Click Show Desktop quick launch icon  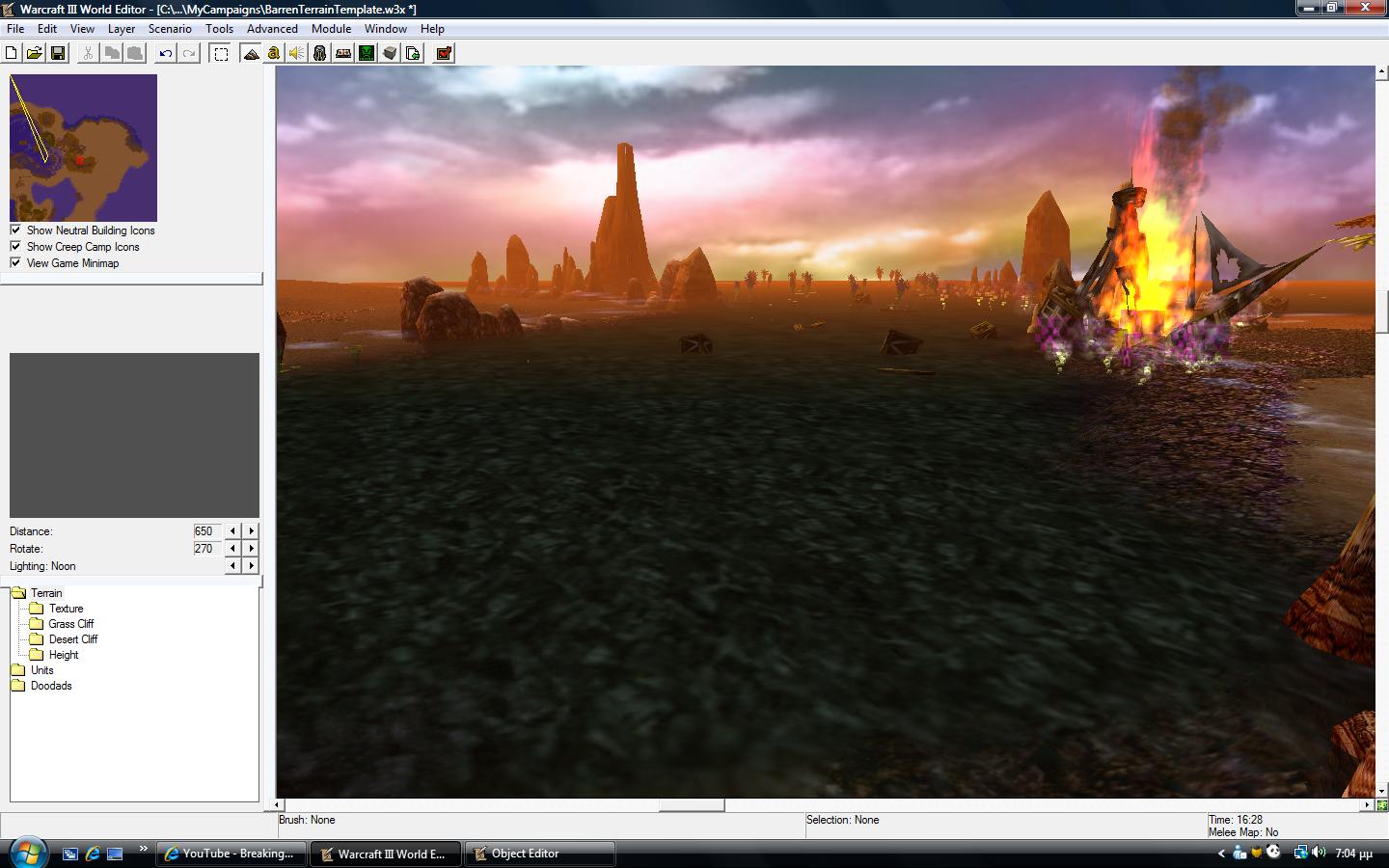tap(115, 854)
